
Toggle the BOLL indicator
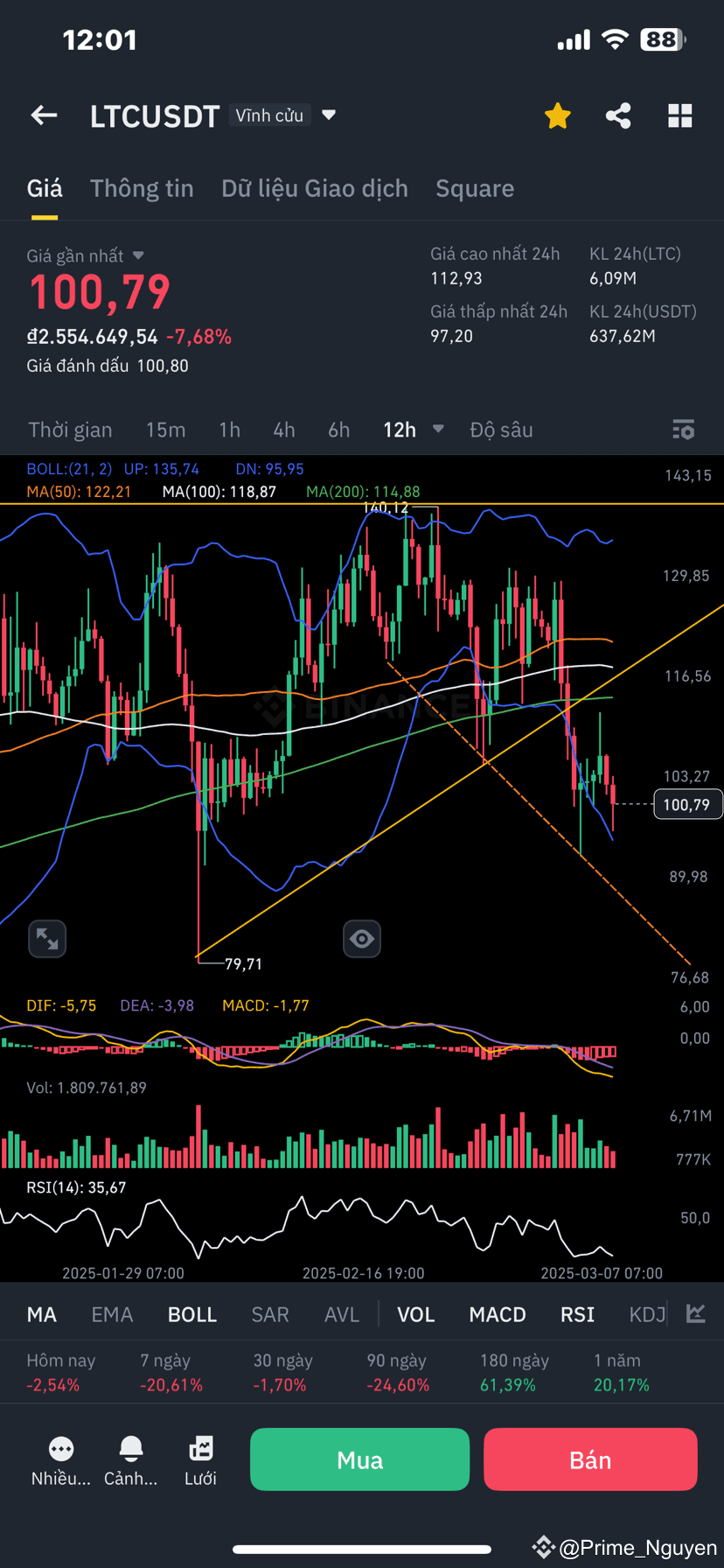tap(192, 1314)
